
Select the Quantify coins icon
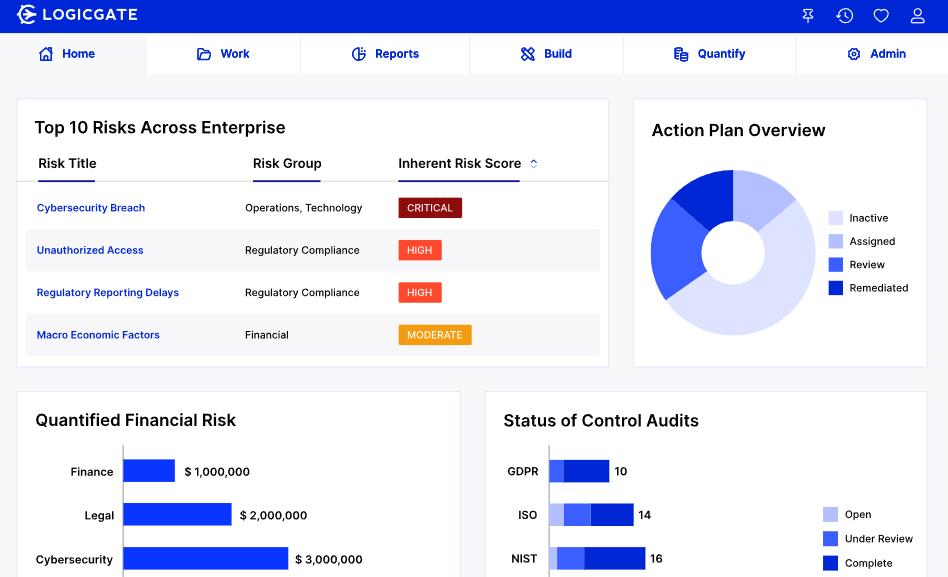pos(682,53)
